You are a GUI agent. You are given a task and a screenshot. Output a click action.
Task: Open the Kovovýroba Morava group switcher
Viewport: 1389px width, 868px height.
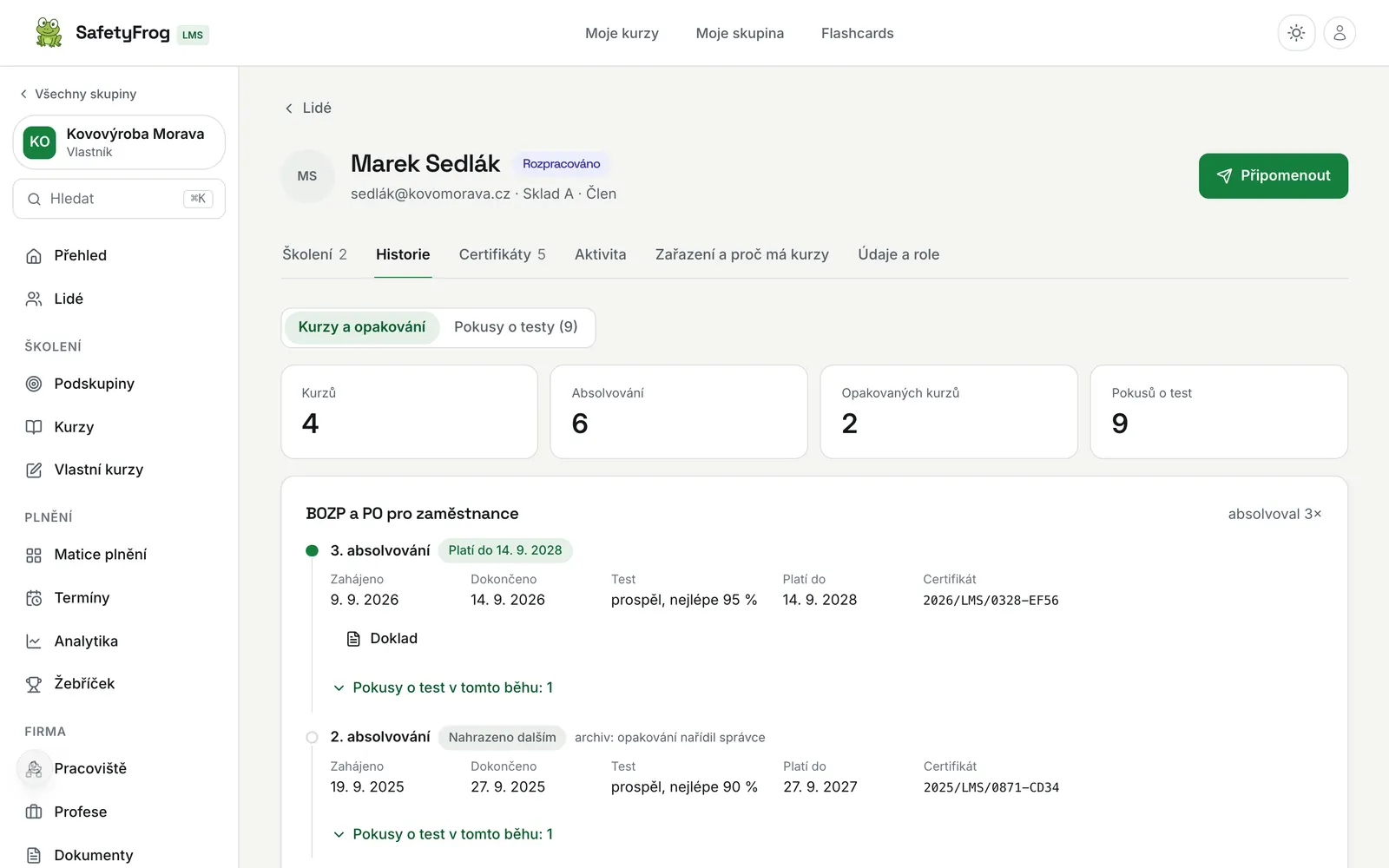click(119, 142)
